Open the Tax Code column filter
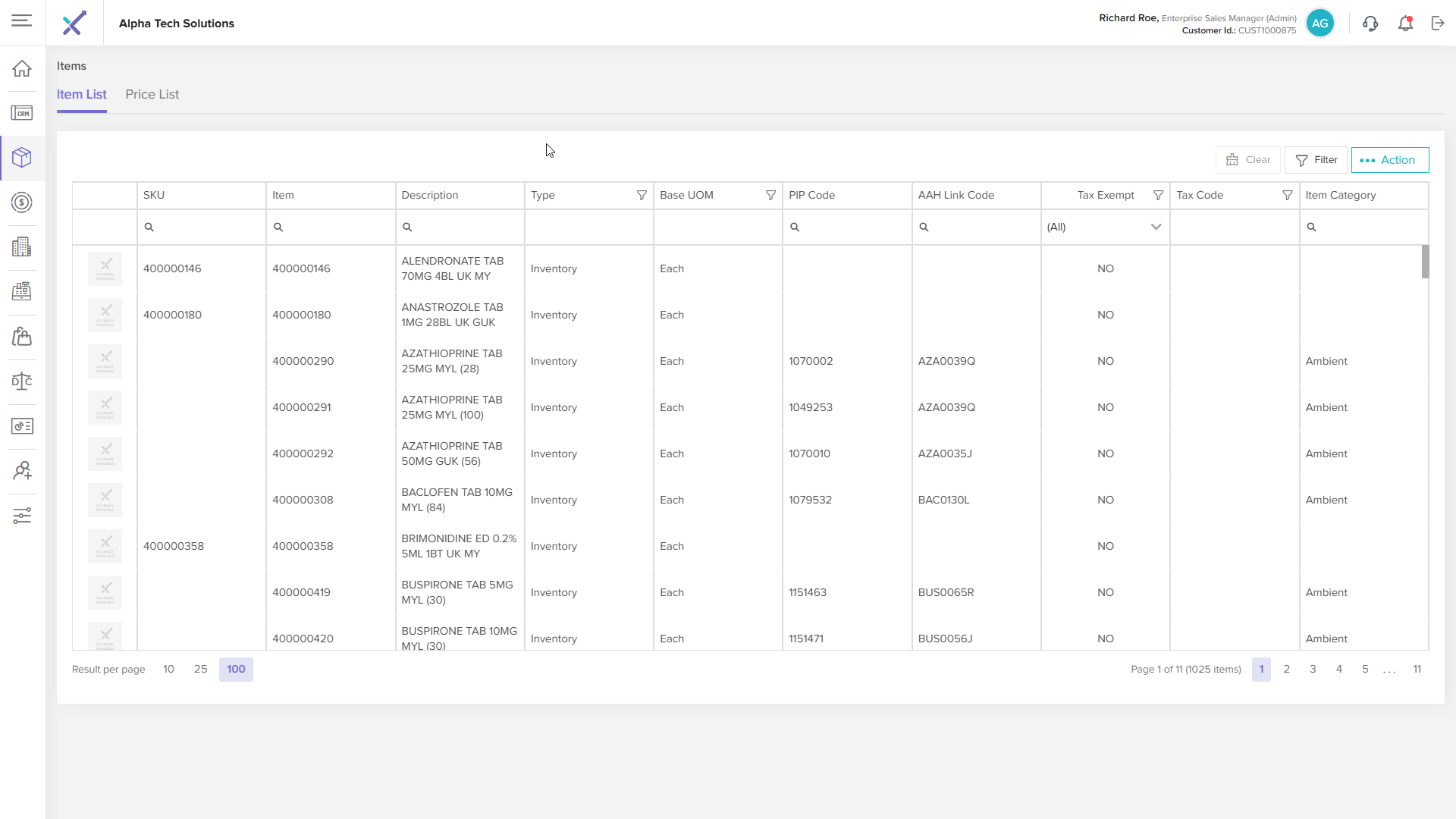Viewport: 1456px width, 819px height. (1287, 195)
